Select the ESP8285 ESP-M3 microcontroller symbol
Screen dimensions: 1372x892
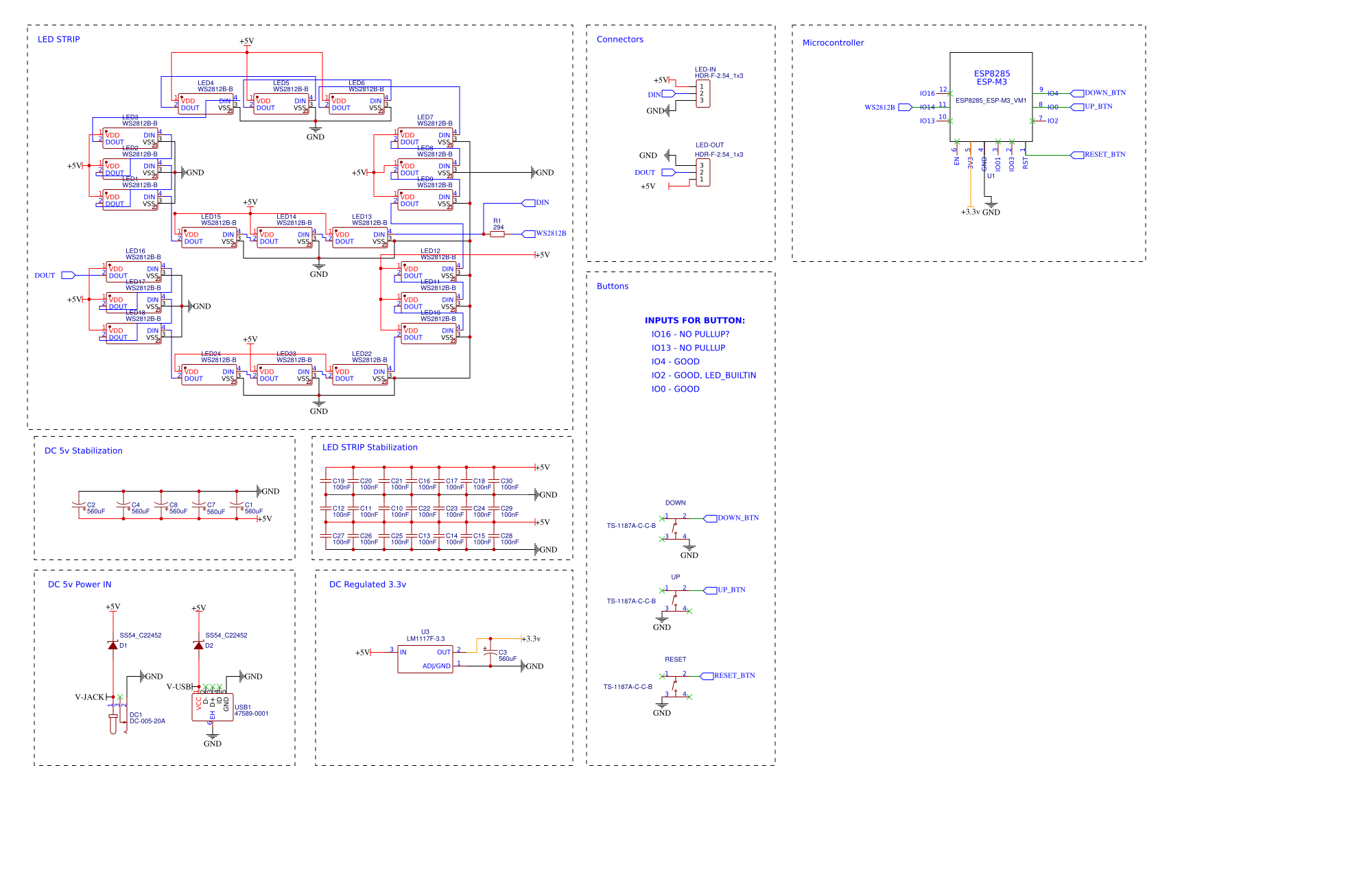point(991,97)
